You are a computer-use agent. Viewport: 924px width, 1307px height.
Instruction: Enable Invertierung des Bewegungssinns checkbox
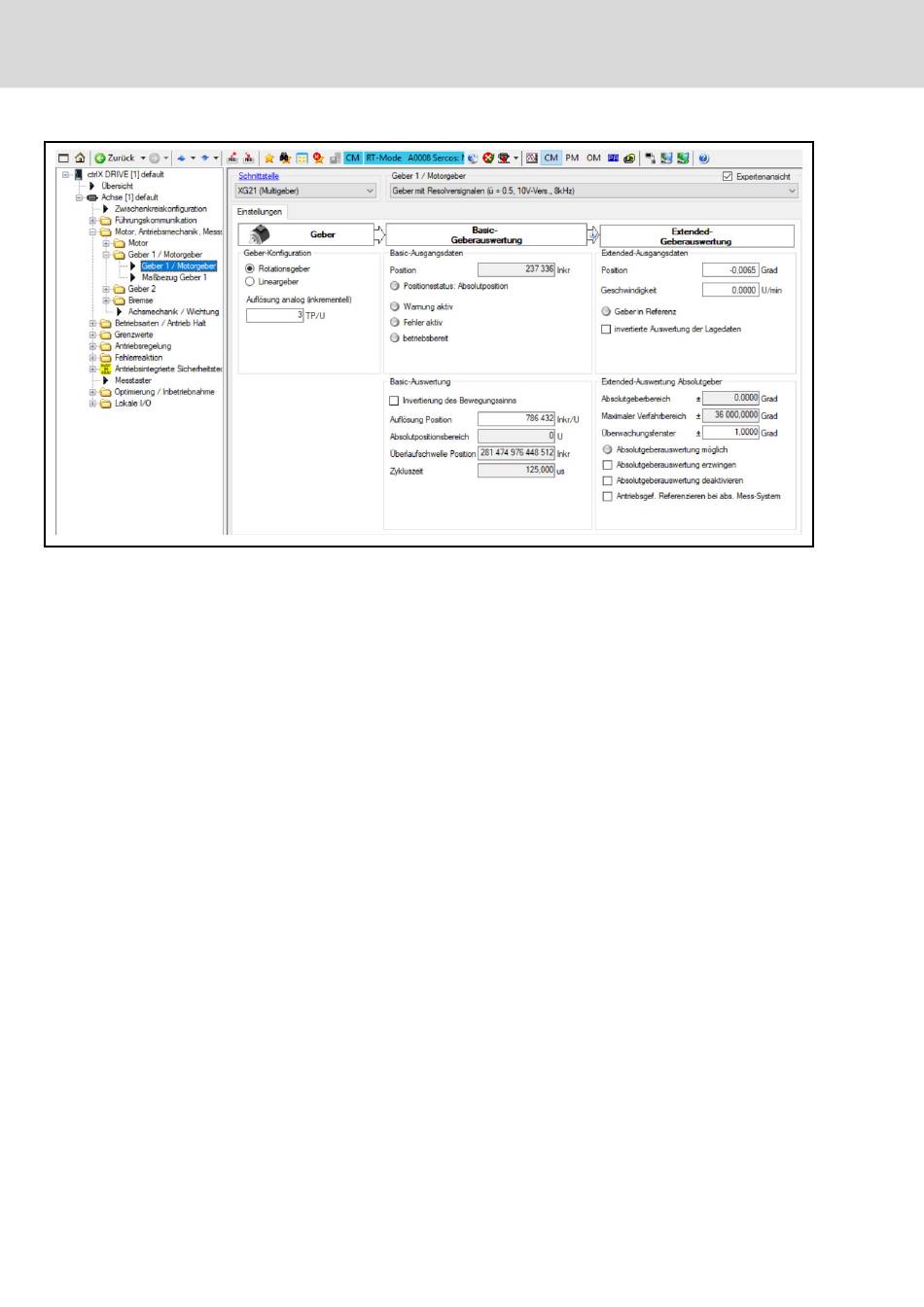(x=394, y=401)
